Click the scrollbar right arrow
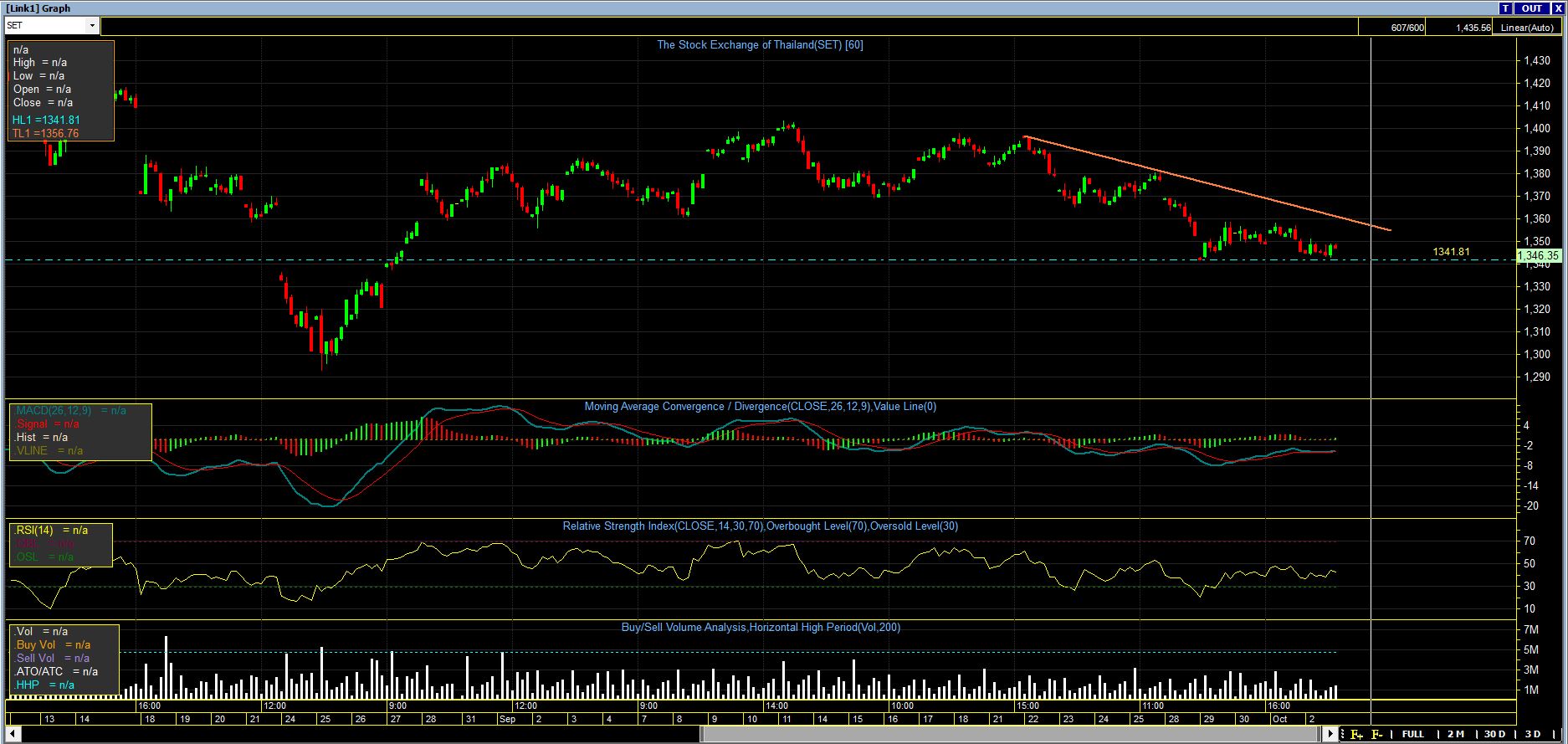 (x=1330, y=734)
